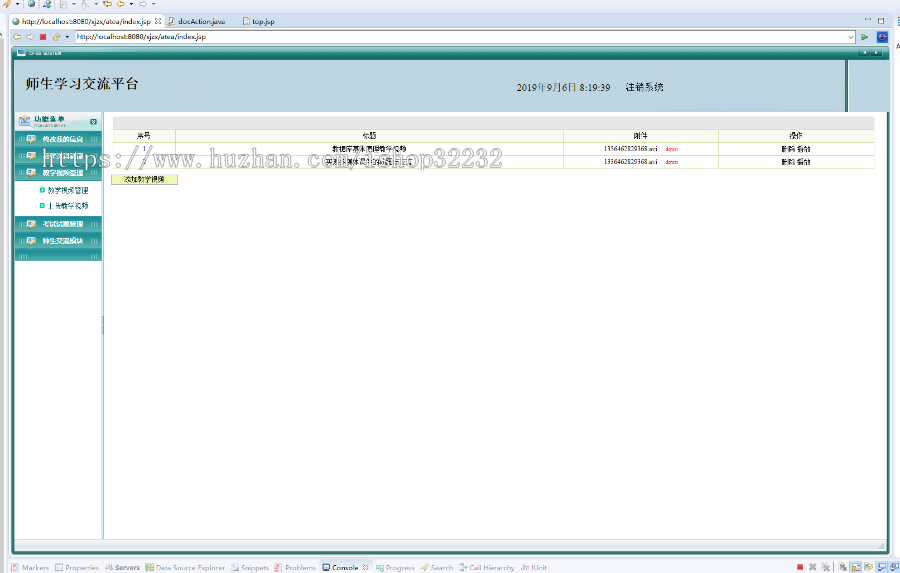Image resolution: width=900 pixels, height=573 pixels.
Task: Open the Call Hierarchy view tab
Action: [x=487, y=567]
